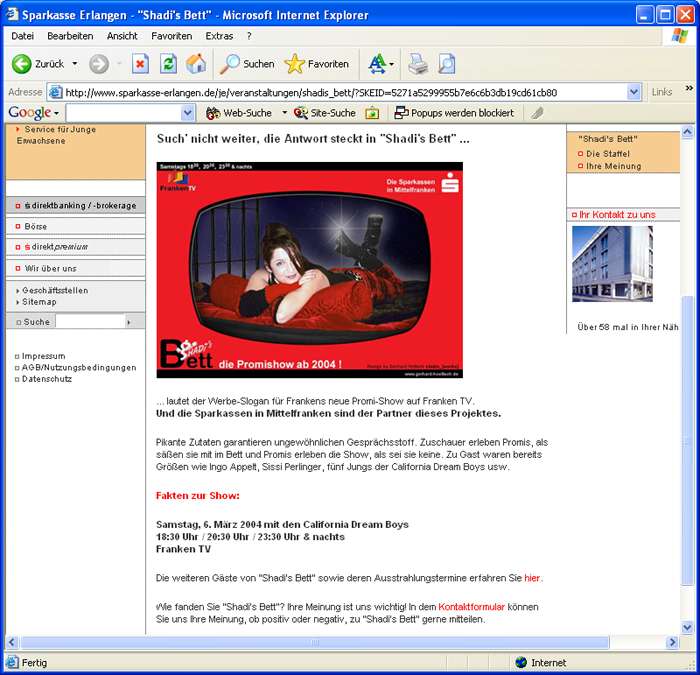This screenshot has width=700, height=675.
Task: Click the red 'hier' link
Action: pyautogui.click(x=532, y=578)
